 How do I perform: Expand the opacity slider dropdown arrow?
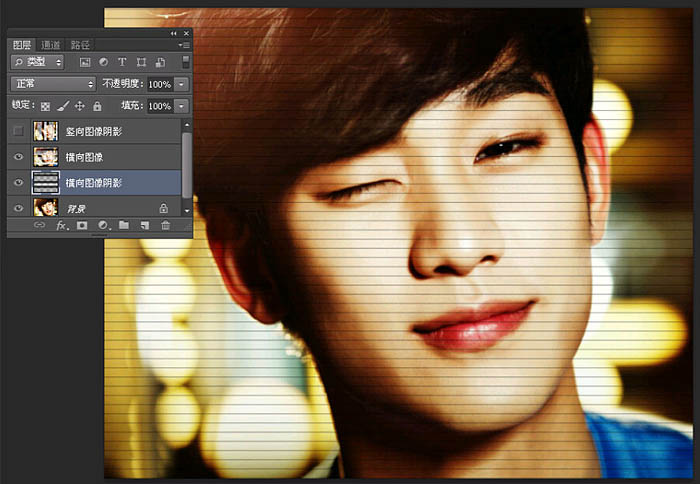pyautogui.click(x=181, y=84)
